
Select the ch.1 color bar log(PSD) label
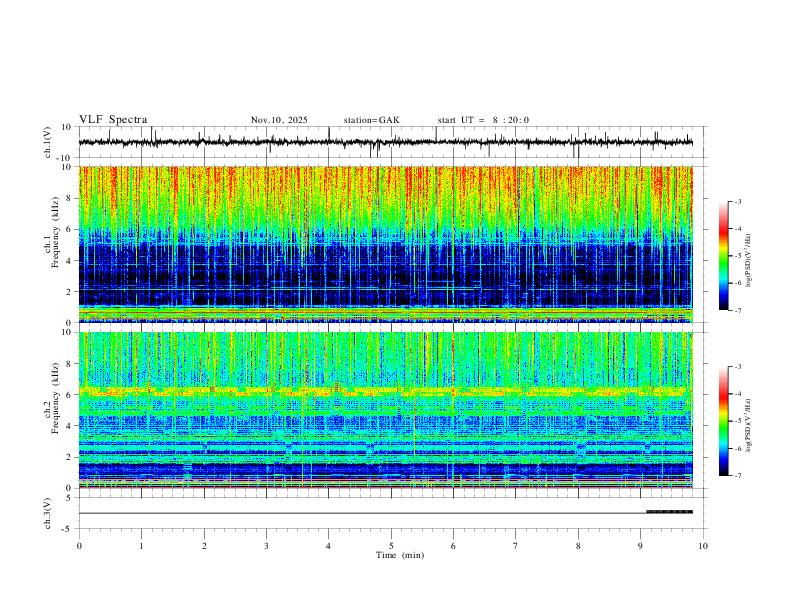[x=749, y=260]
